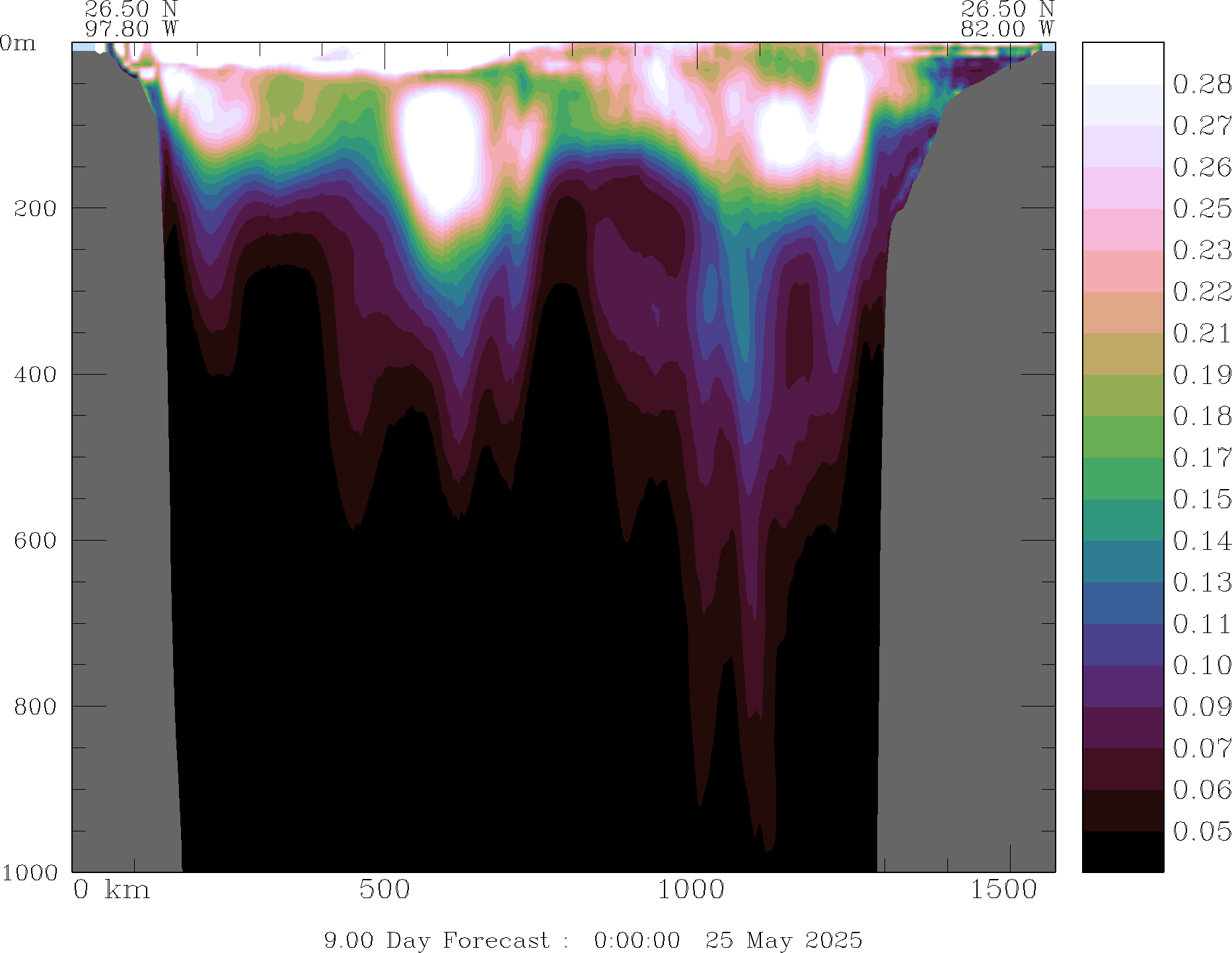
Task: Select the pink swatch between 0.23 and 0.25
Action: click(1122, 229)
